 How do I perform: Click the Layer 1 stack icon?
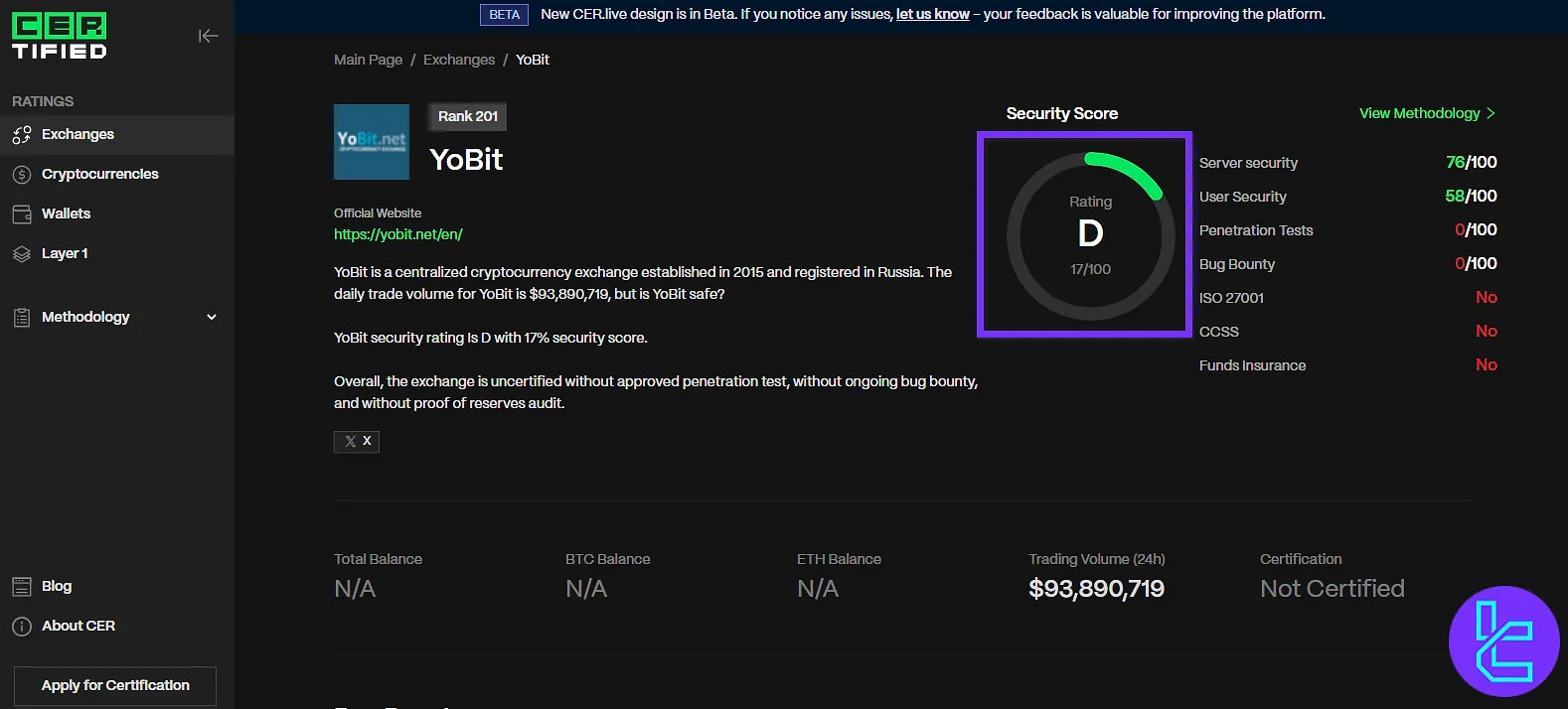22,254
